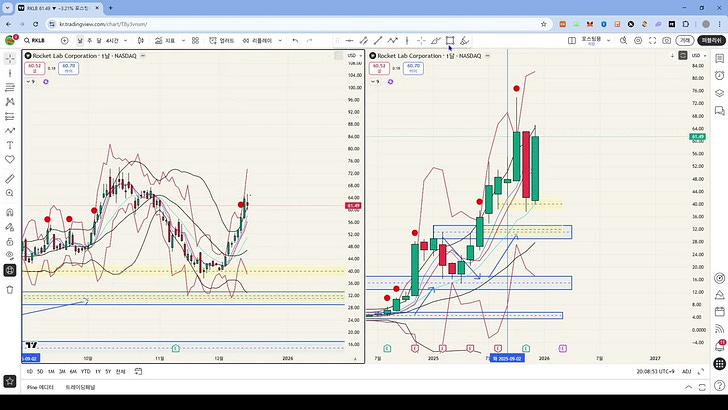Screen dimensions: 728x410
Task: Start bar replay with 리플레이 button
Action: 258,41
